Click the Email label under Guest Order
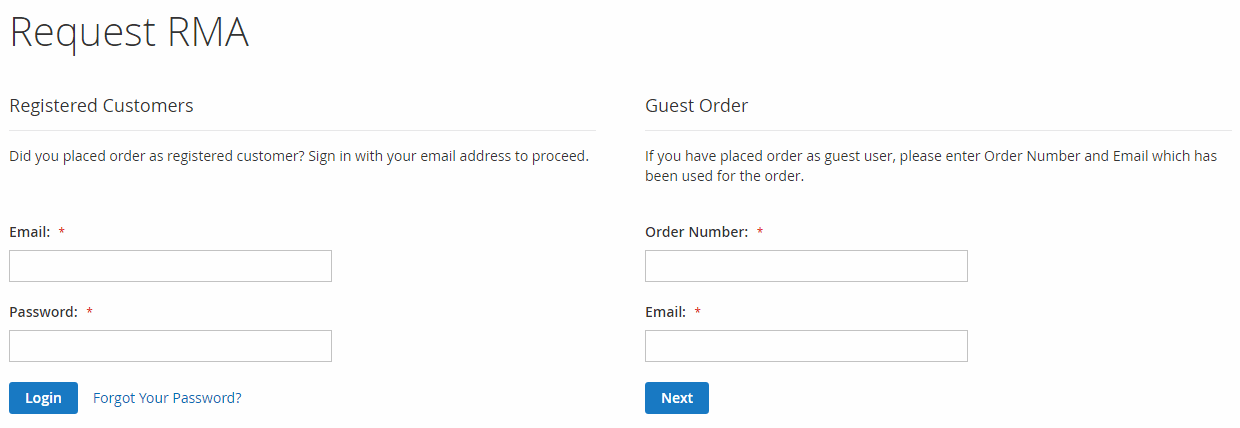Viewport: 1240px width, 428px height. [665, 312]
